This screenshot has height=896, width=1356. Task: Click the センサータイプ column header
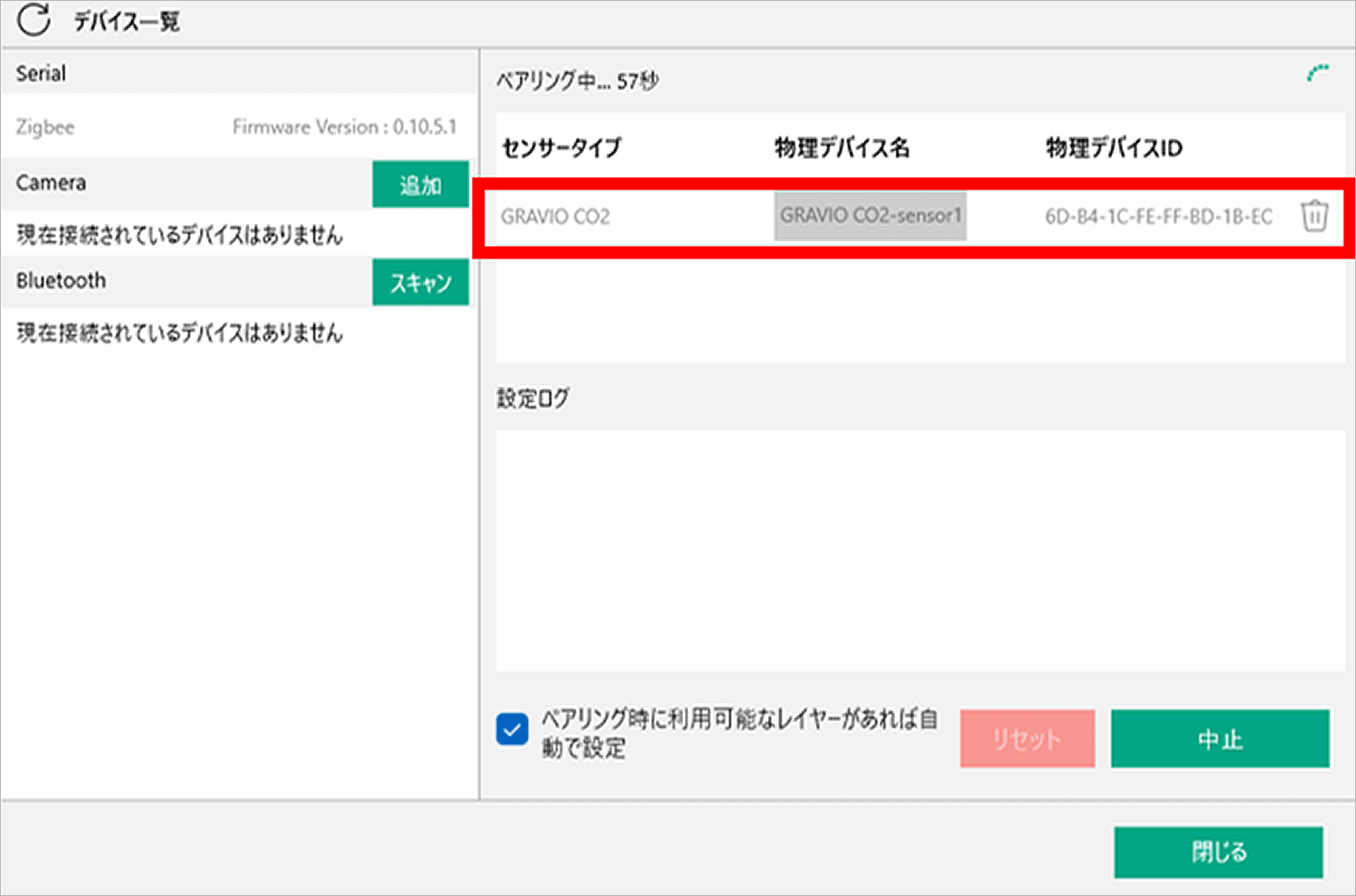pyautogui.click(x=561, y=147)
